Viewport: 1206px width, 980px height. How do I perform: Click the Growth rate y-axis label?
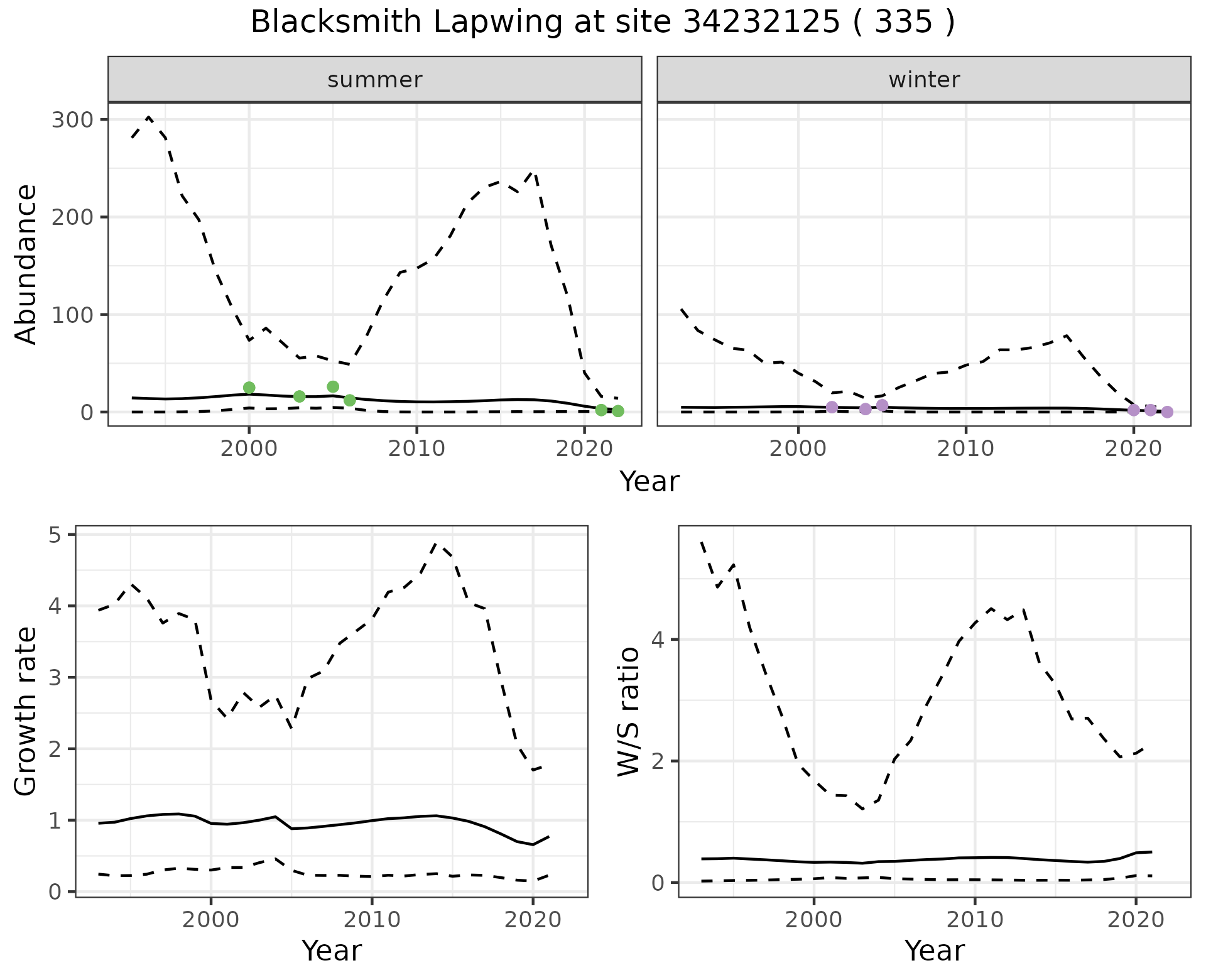pos(26,711)
